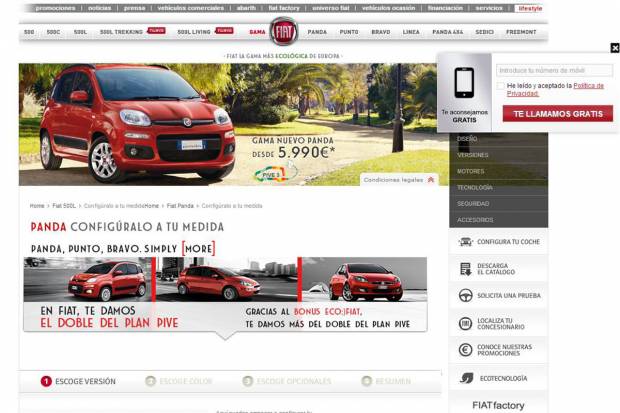Click the mobile phone icon in callback popup
The height and width of the screenshot is (413, 620).
(x=464, y=83)
